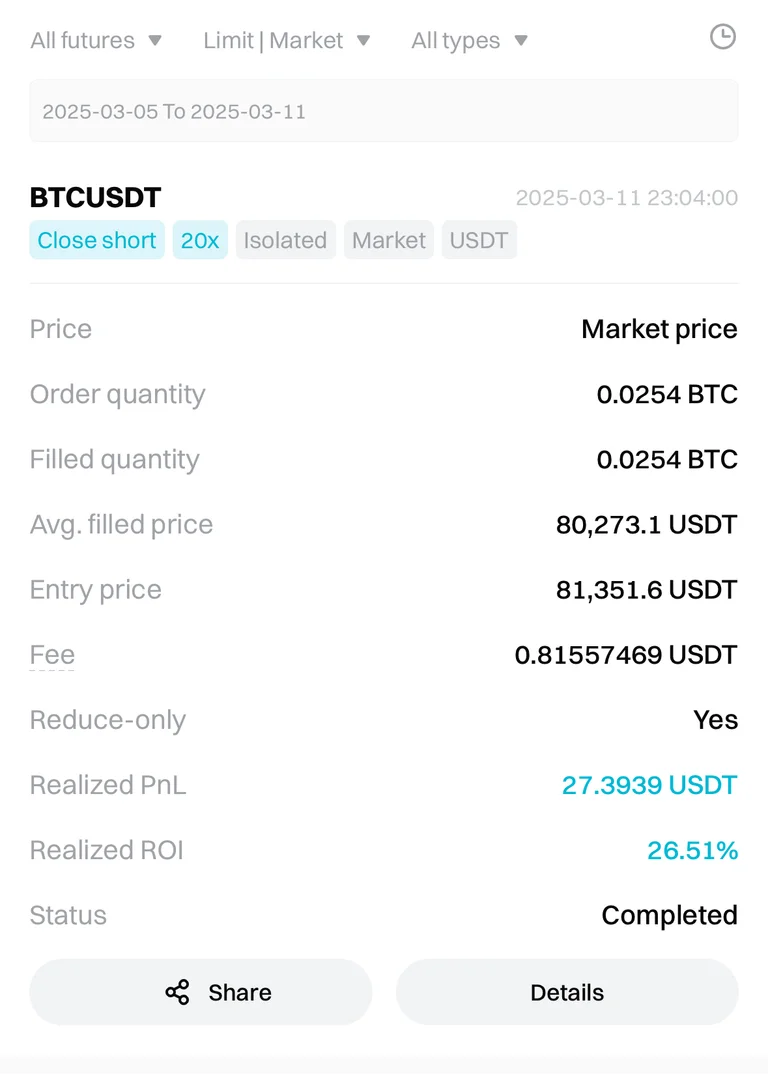Tap the BTCUSDT pair title
This screenshot has width=768, height=1080.
tap(96, 197)
